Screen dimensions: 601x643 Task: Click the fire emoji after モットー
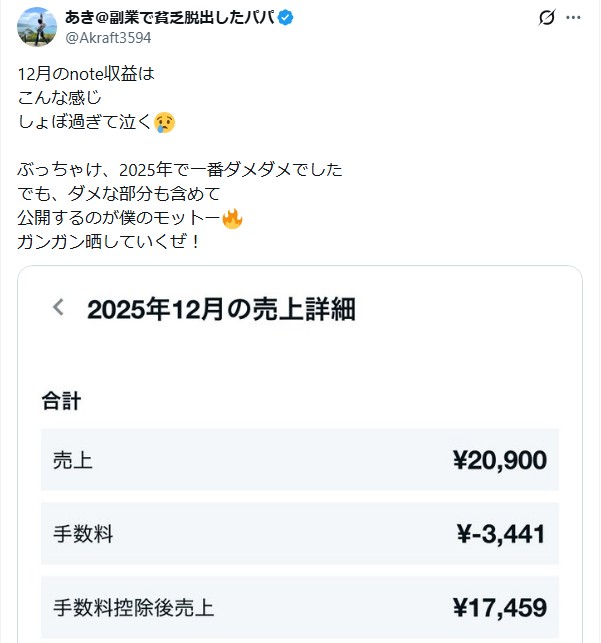pos(232,218)
